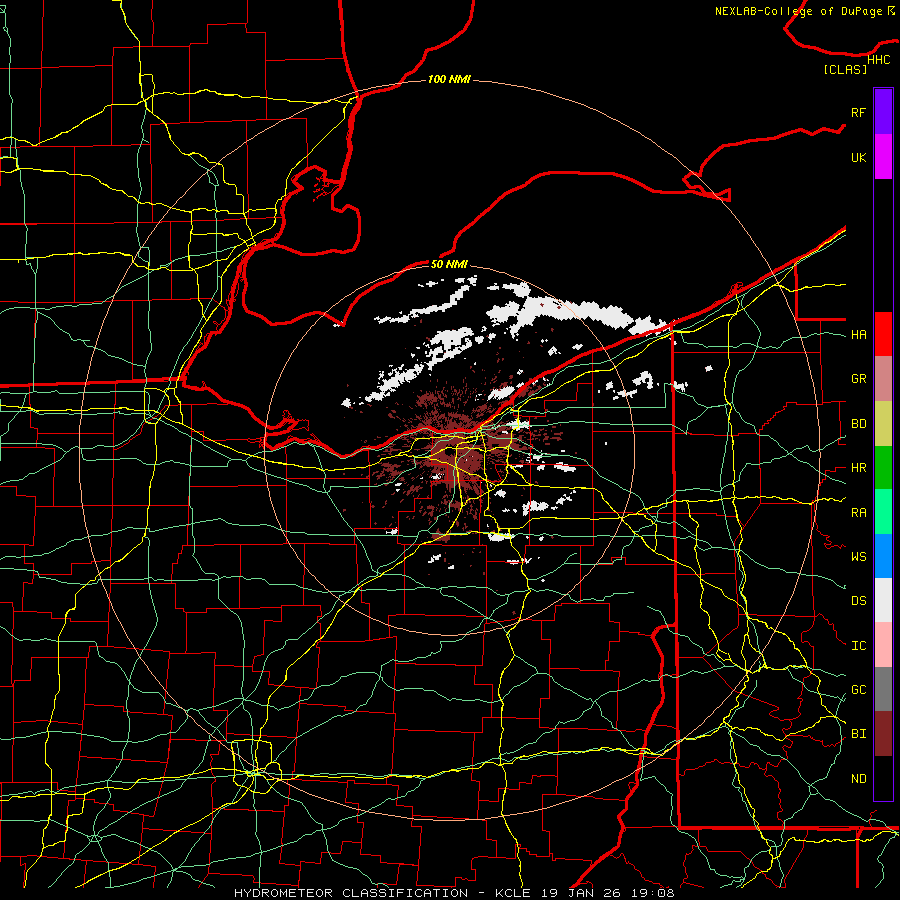Click the [CLAS] legend header
This screenshot has height=900, width=900.
(x=845, y=69)
